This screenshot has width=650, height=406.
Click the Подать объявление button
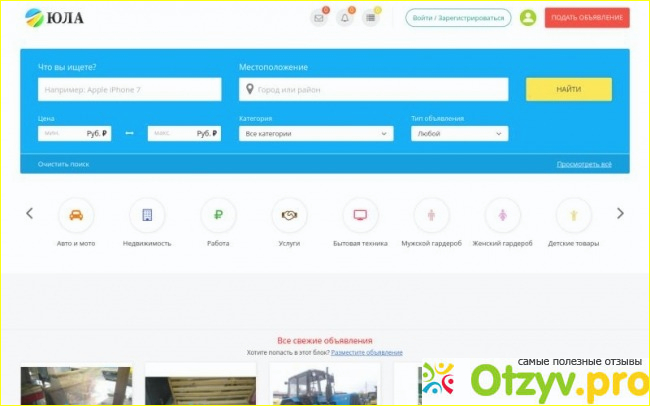point(586,18)
